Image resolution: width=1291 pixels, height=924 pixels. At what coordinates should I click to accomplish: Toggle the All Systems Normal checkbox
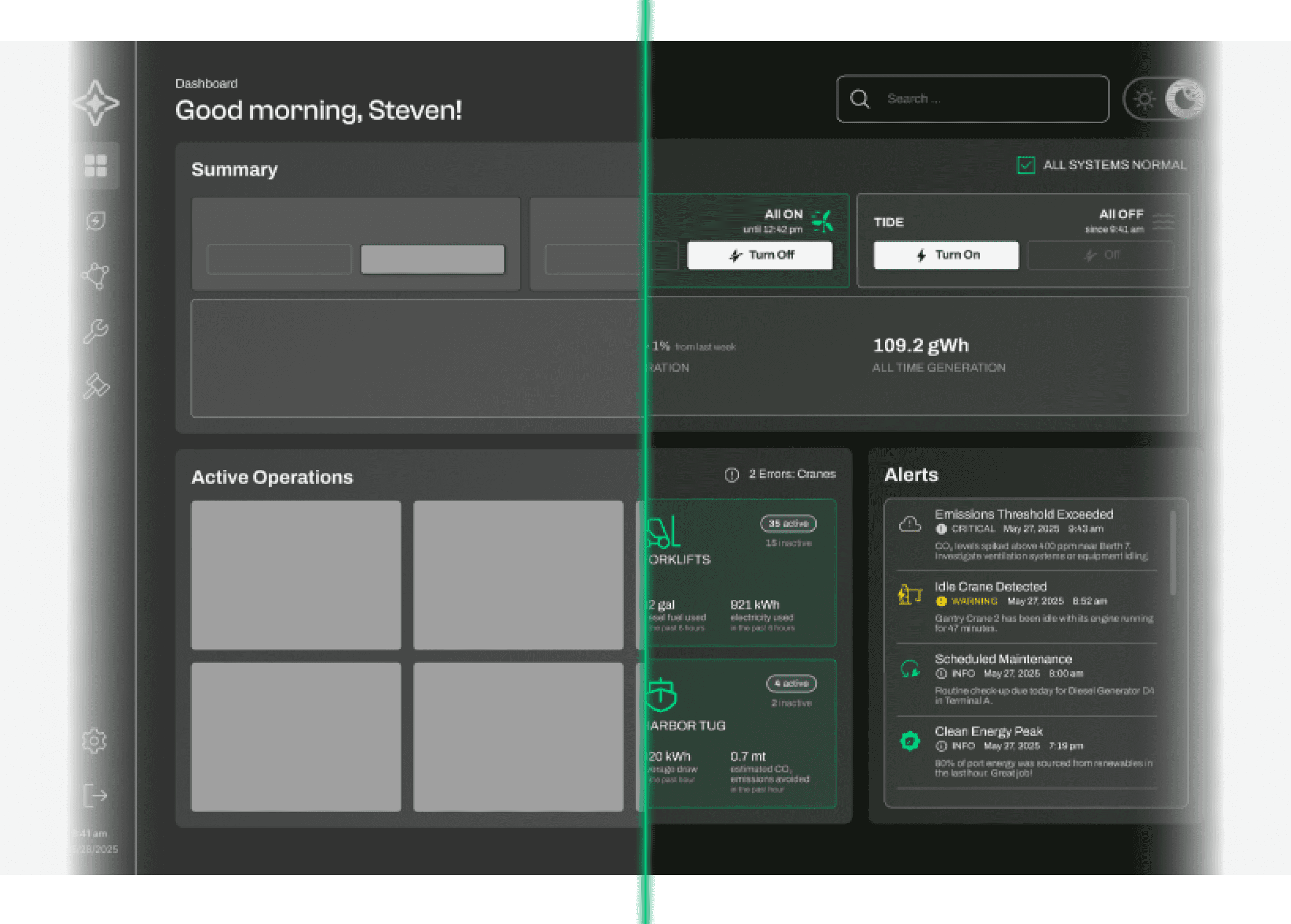[x=1025, y=166]
